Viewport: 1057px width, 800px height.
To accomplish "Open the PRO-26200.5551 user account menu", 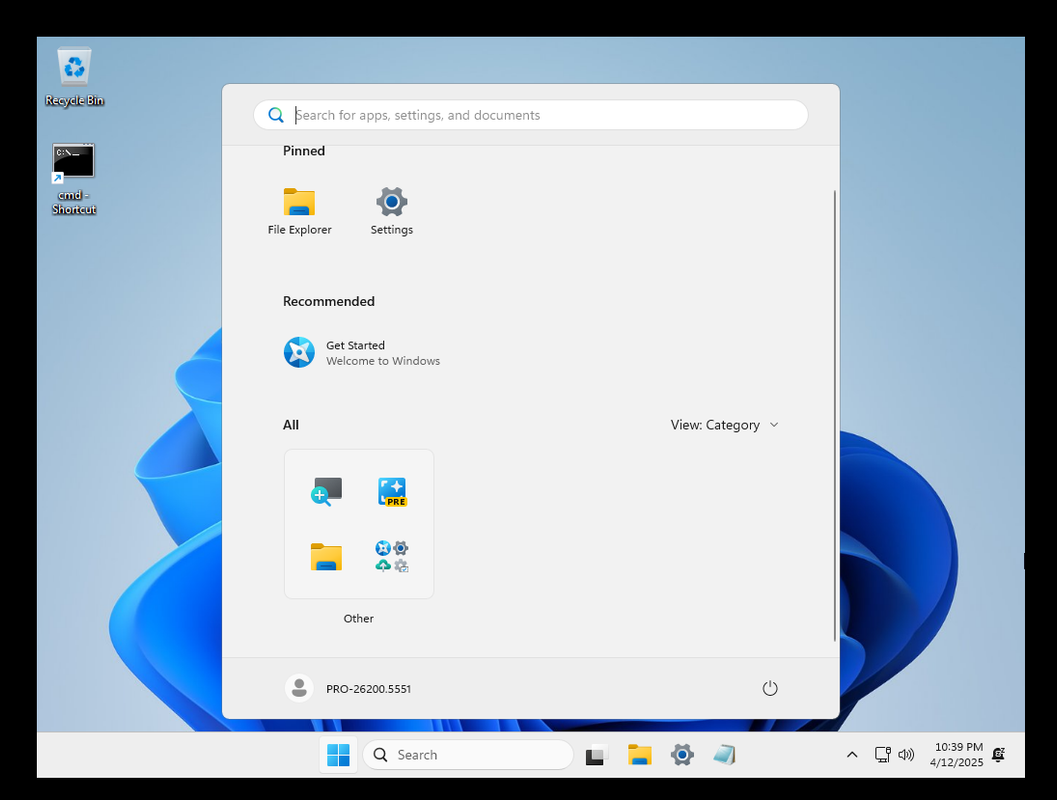I will pyautogui.click(x=349, y=688).
